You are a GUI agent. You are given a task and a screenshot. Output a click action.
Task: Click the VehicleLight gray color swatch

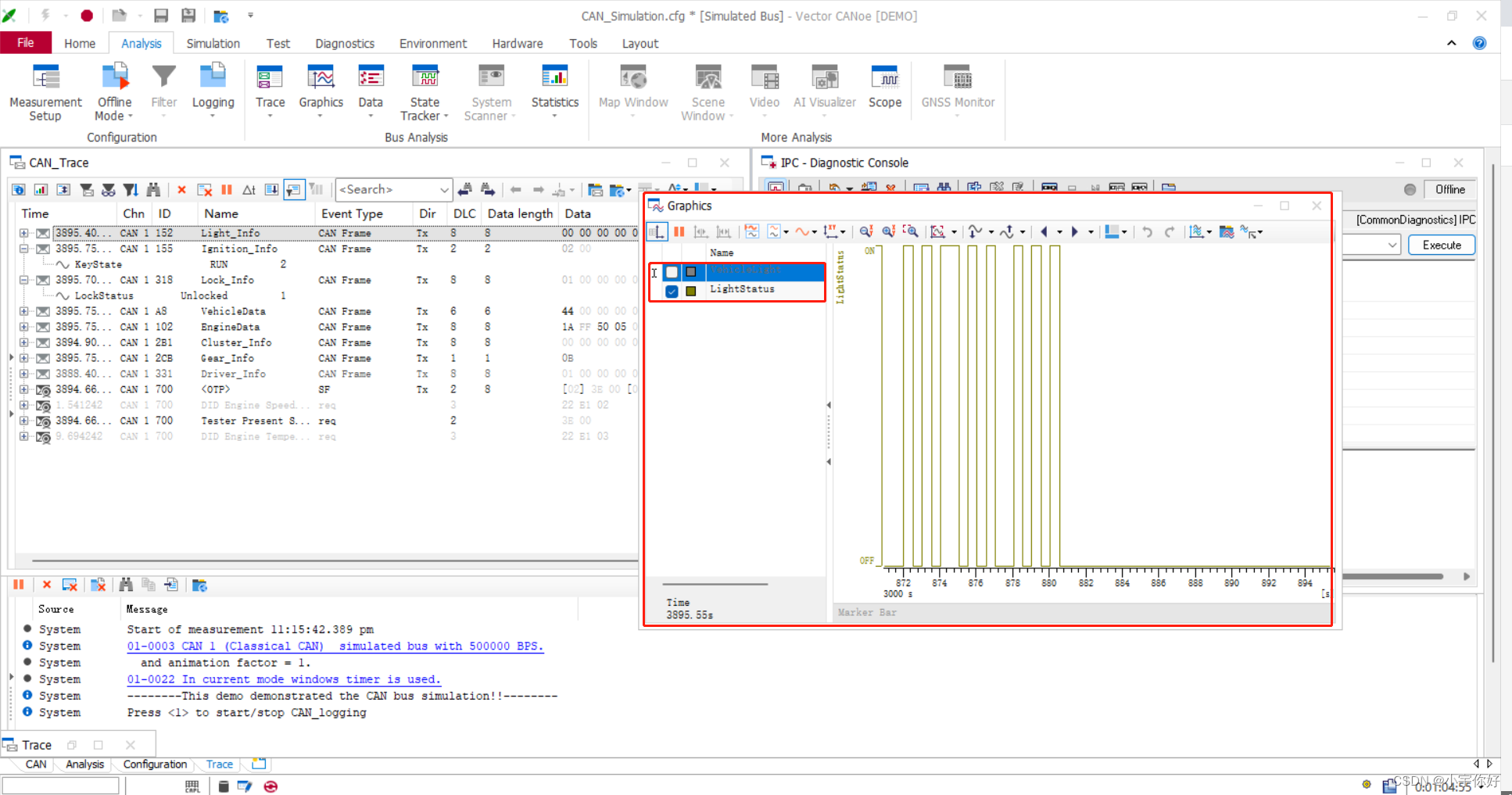(691, 272)
